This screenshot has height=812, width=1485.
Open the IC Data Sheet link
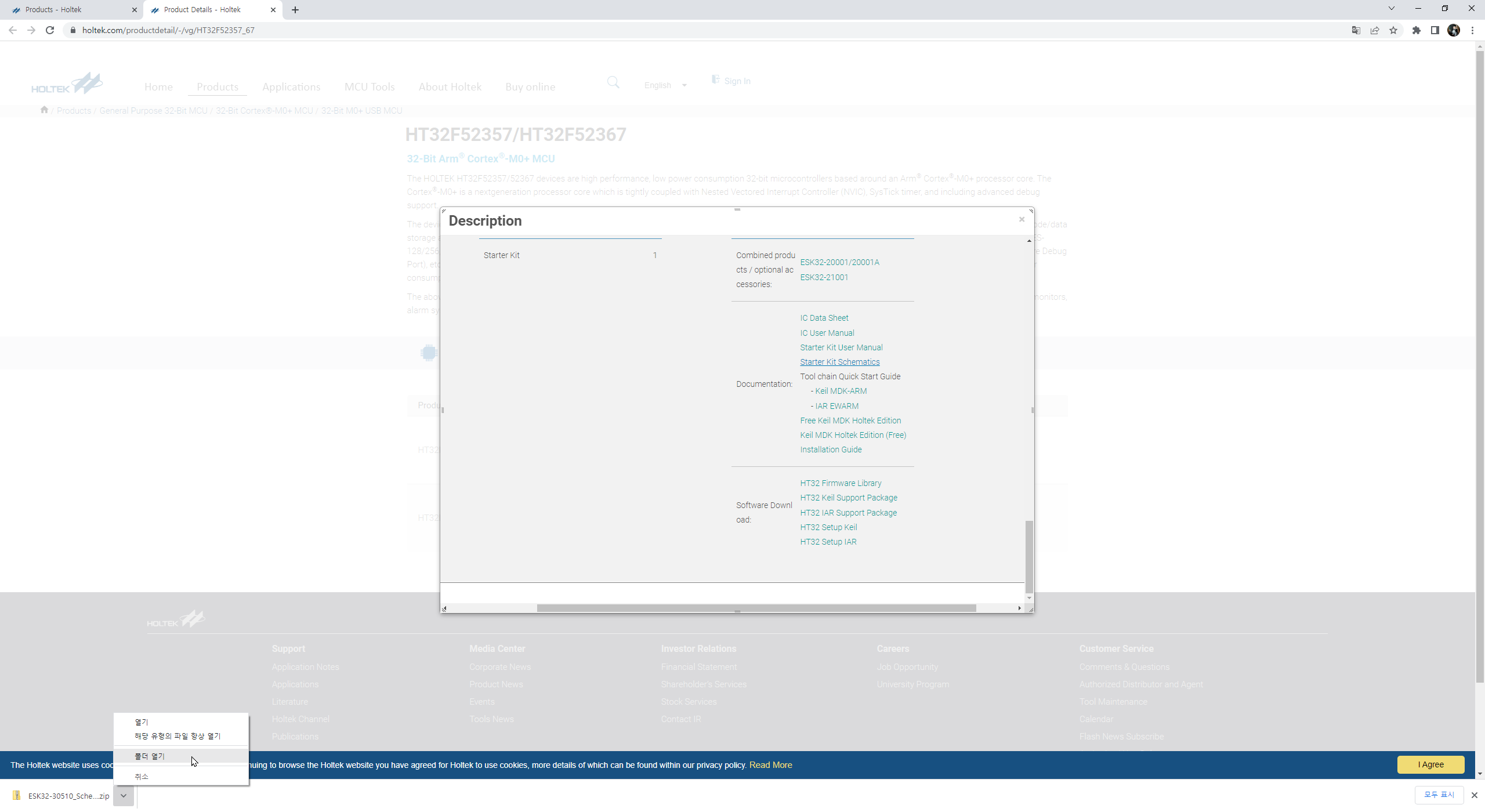click(824, 318)
